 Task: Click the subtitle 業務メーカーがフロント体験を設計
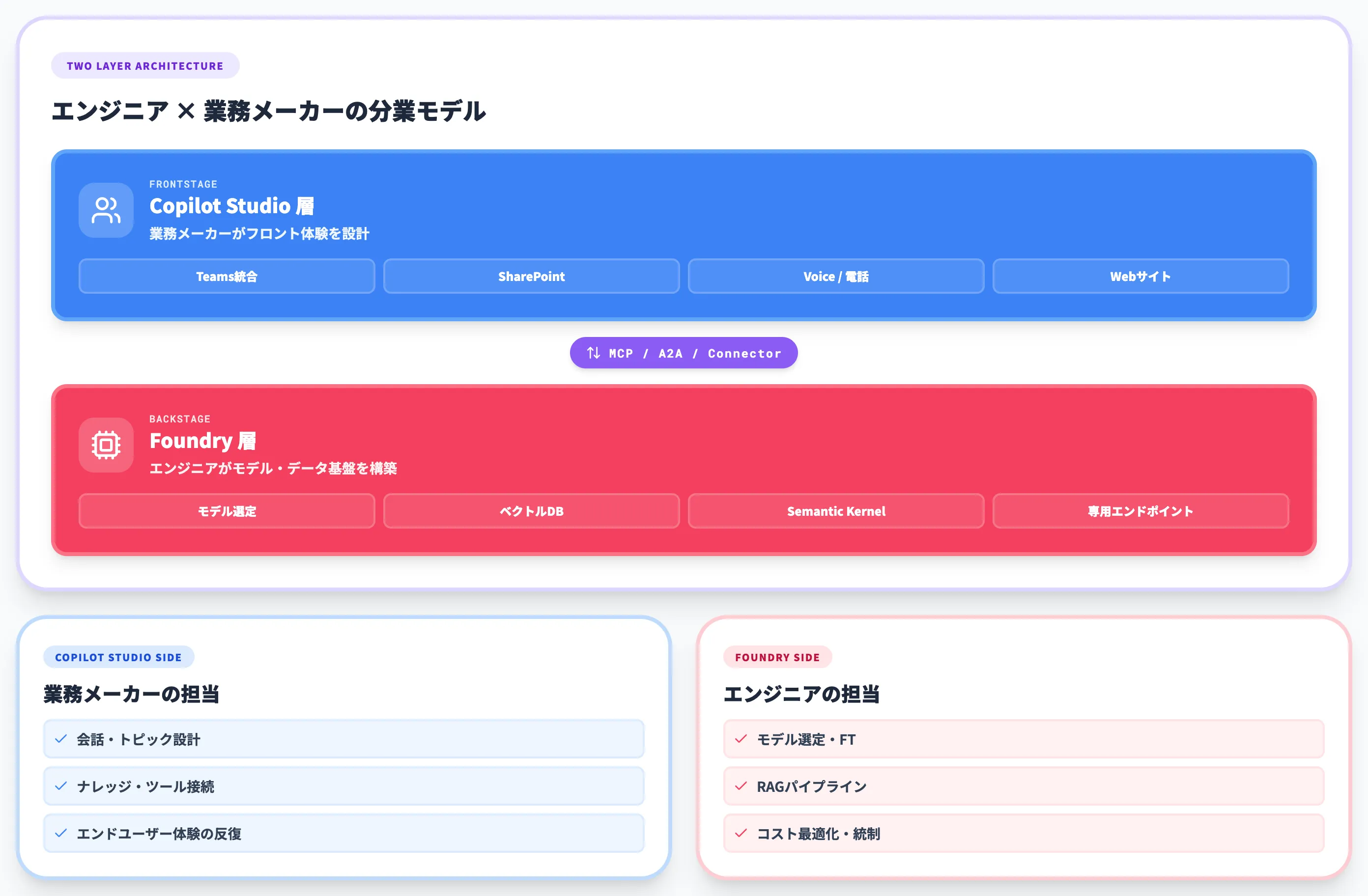[x=259, y=233]
